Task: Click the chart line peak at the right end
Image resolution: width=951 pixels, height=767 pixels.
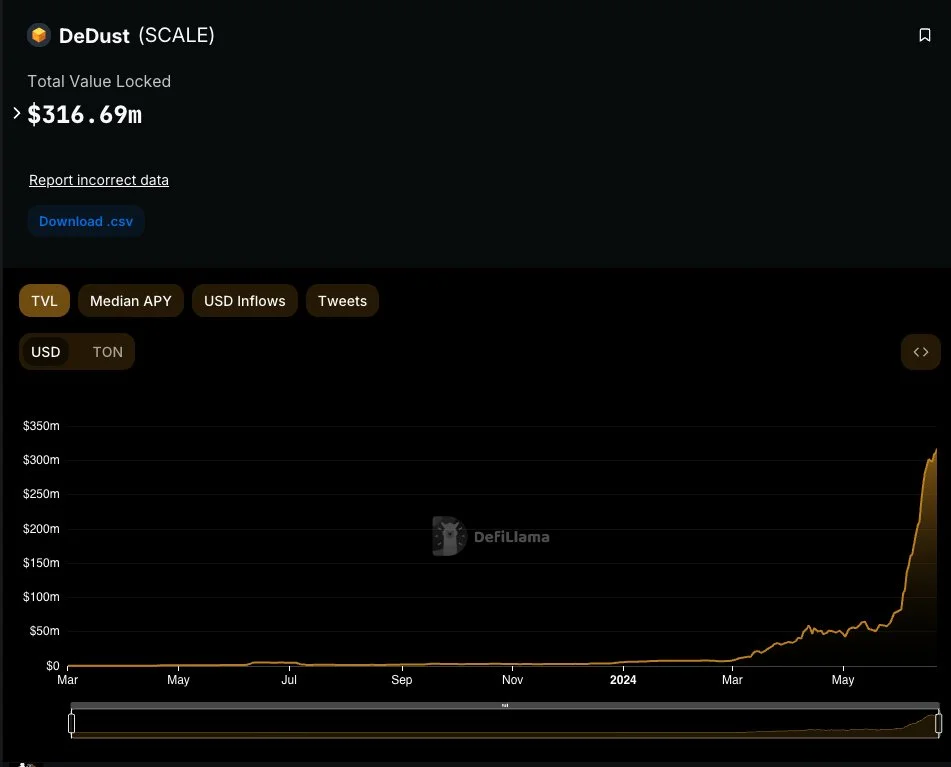Action: [936, 450]
